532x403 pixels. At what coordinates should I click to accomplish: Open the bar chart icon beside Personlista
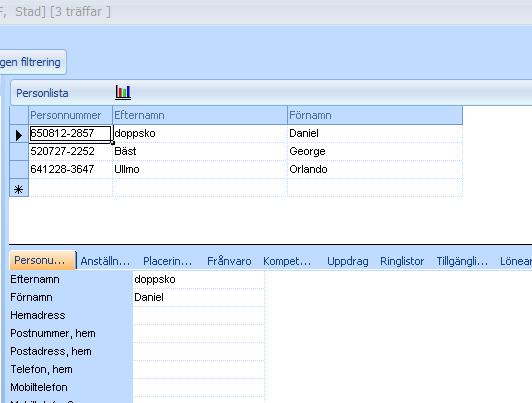[x=123, y=92]
